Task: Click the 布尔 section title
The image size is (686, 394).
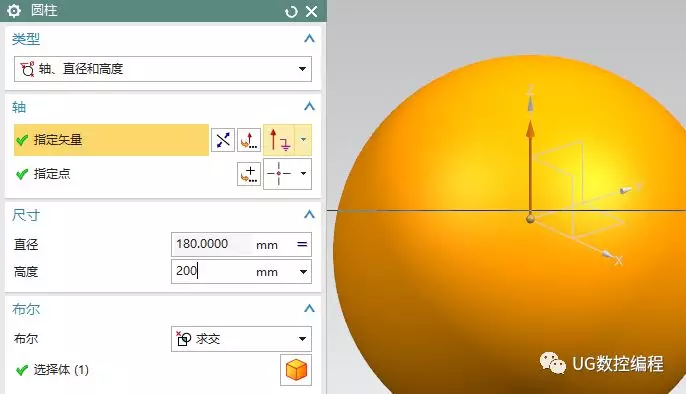Action: coord(26,309)
